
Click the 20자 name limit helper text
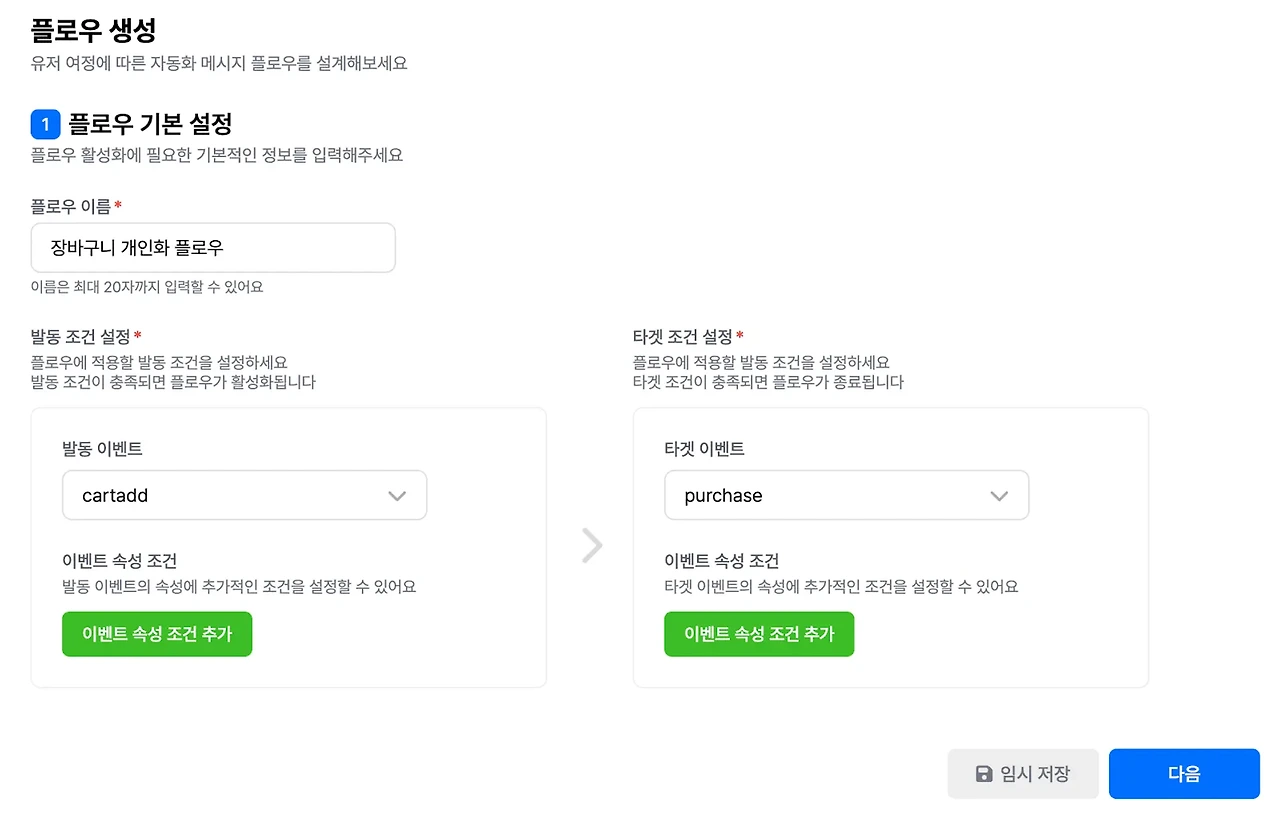coord(147,287)
